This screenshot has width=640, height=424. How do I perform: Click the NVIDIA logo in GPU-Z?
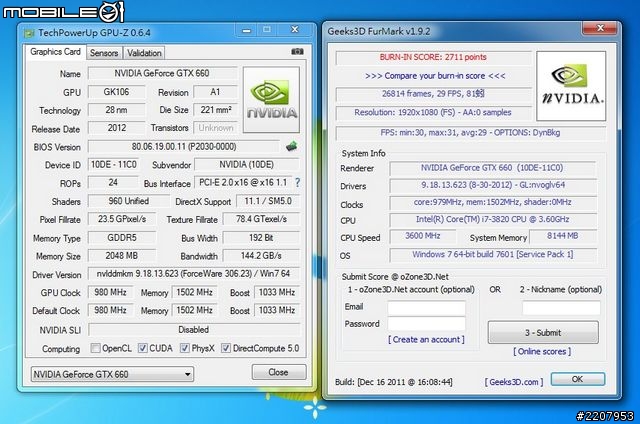click(x=271, y=100)
